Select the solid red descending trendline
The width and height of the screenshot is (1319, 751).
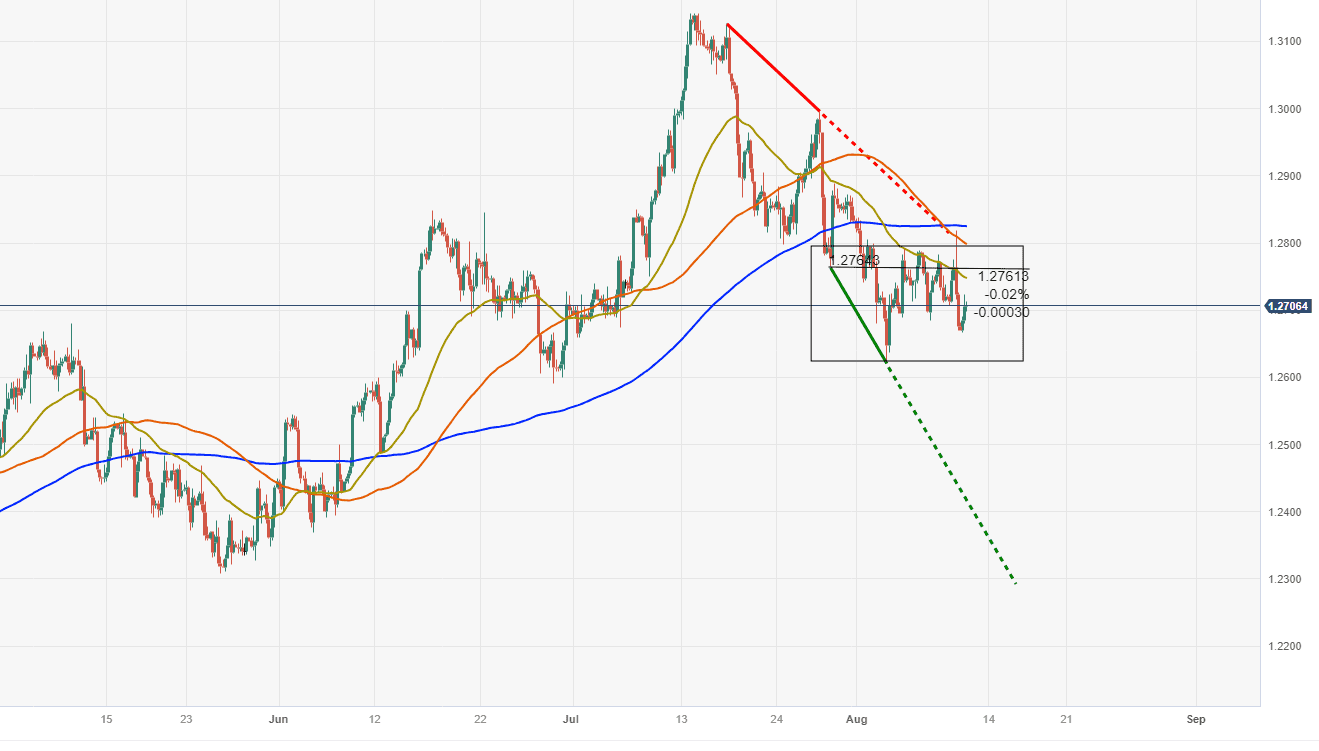(x=773, y=67)
